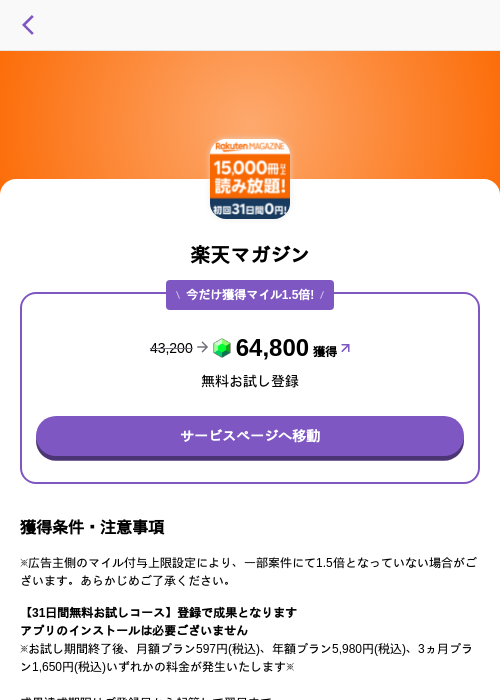Click the green gem mile icon
This screenshot has width=500, height=700.
(x=221, y=348)
